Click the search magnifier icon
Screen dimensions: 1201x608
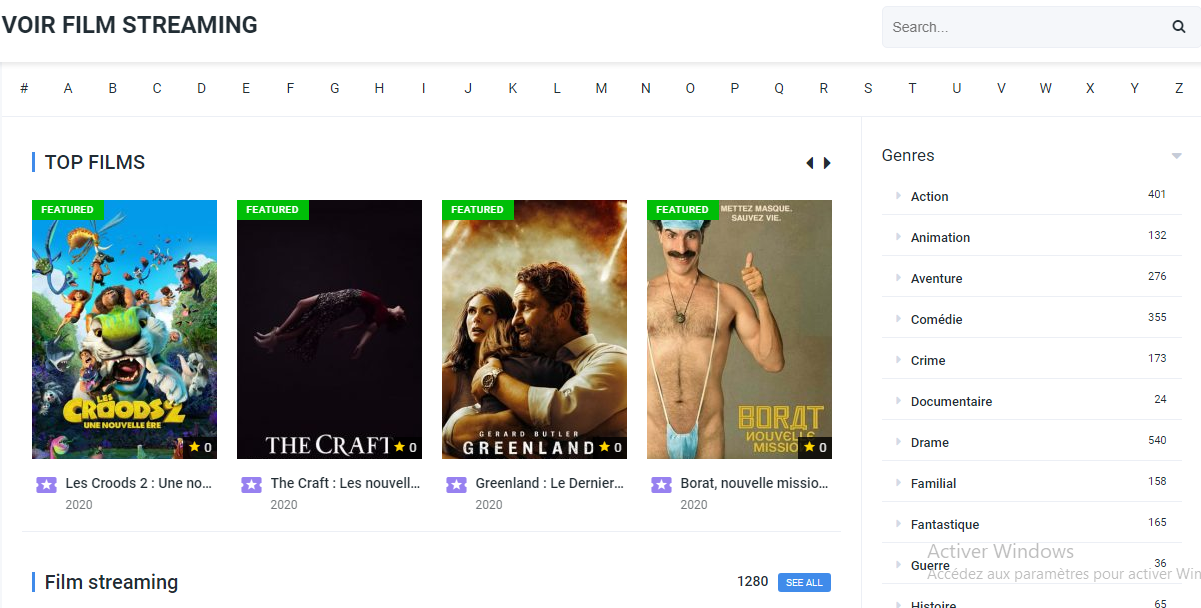pos(1179,27)
